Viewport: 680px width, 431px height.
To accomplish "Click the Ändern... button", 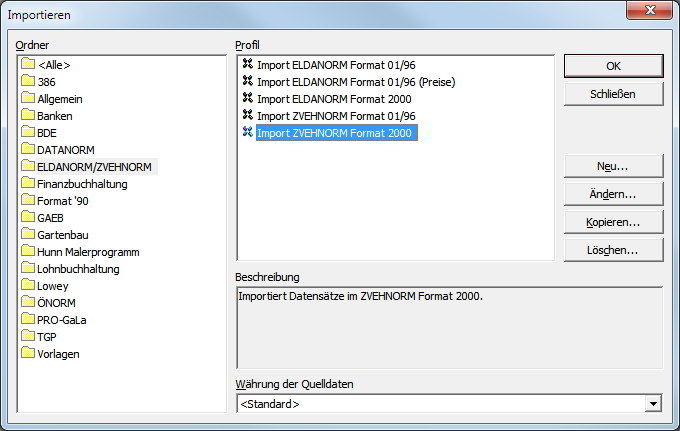I will click(613, 193).
